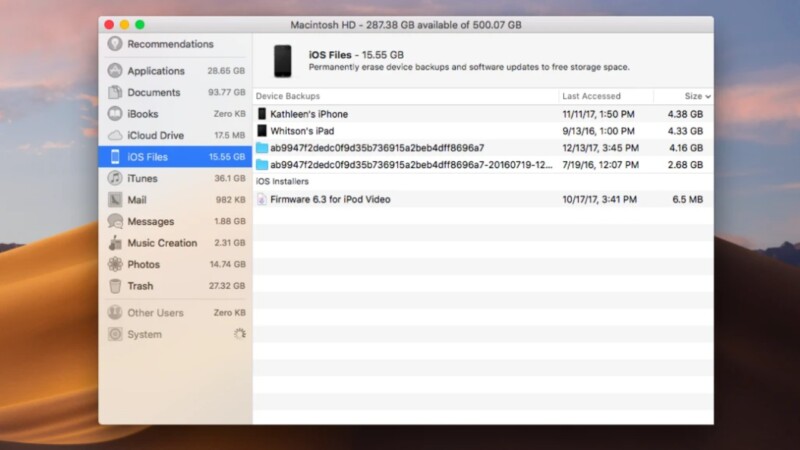Screen dimensions: 800x450
Task: Click the Music Creation label
Action: click(162, 243)
